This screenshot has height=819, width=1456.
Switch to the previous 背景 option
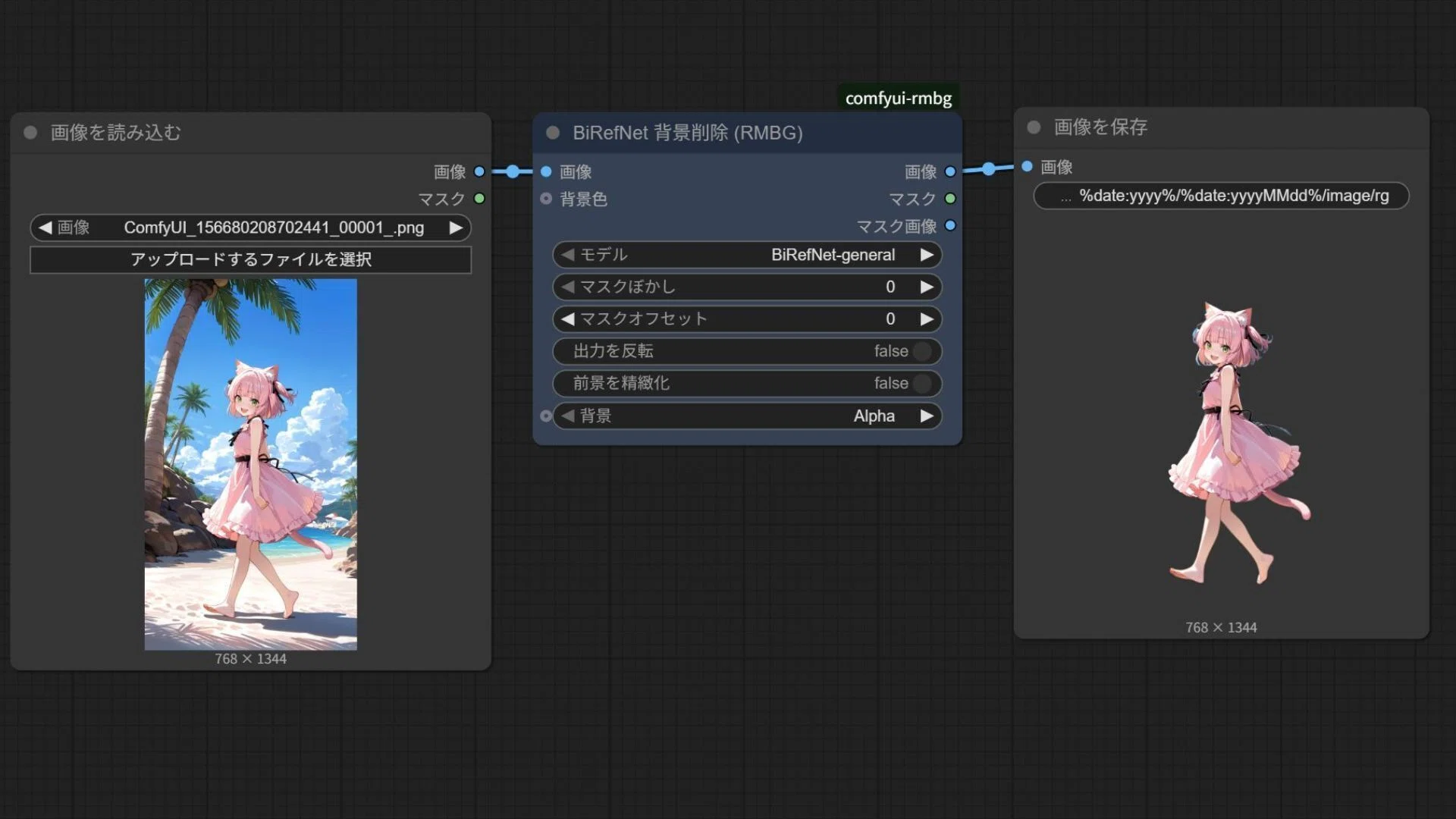click(x=567, y=416)
